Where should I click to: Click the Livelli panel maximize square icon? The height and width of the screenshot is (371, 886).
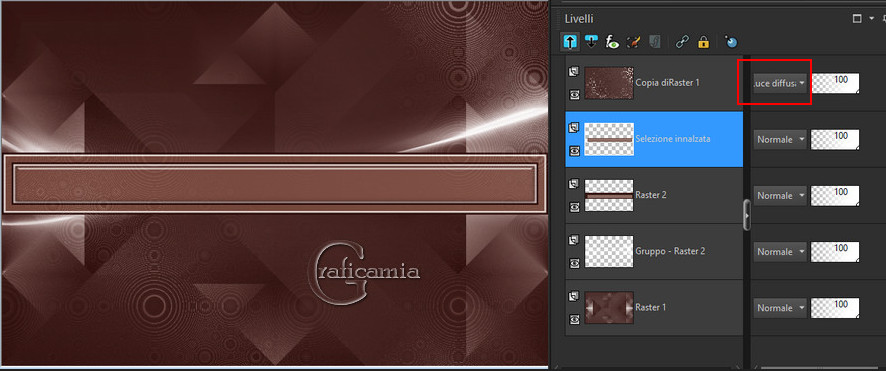click(857, 19)
